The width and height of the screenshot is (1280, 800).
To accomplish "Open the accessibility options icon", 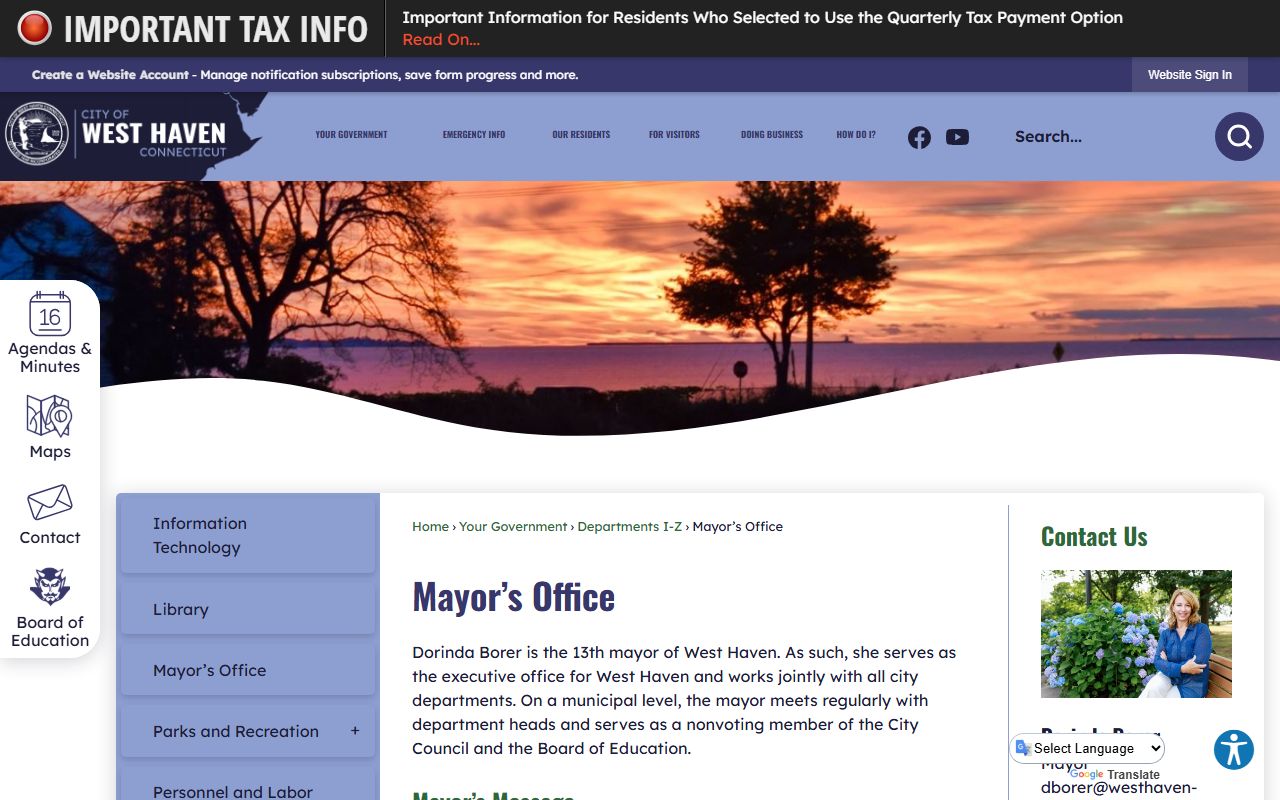I will 1233,749.
